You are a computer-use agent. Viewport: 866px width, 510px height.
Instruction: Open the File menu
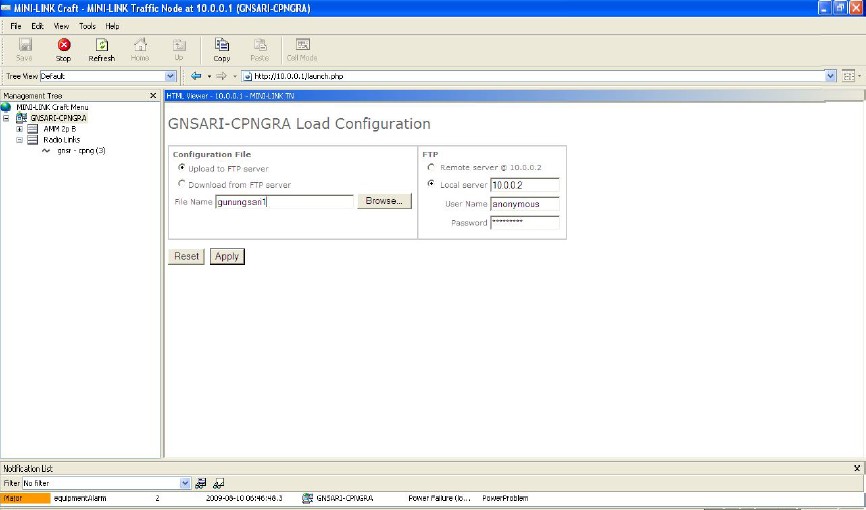coord(16,26)
